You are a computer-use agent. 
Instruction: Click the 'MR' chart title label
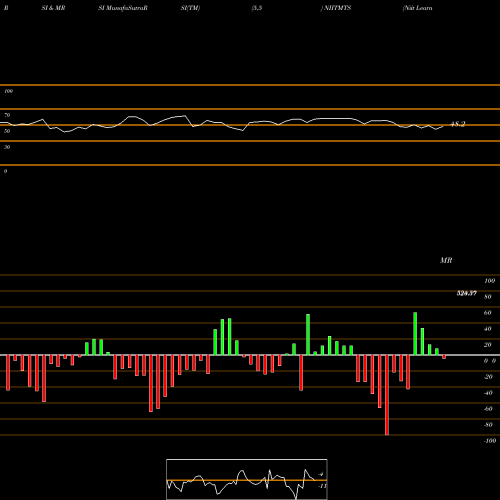[x=446, y=260]
